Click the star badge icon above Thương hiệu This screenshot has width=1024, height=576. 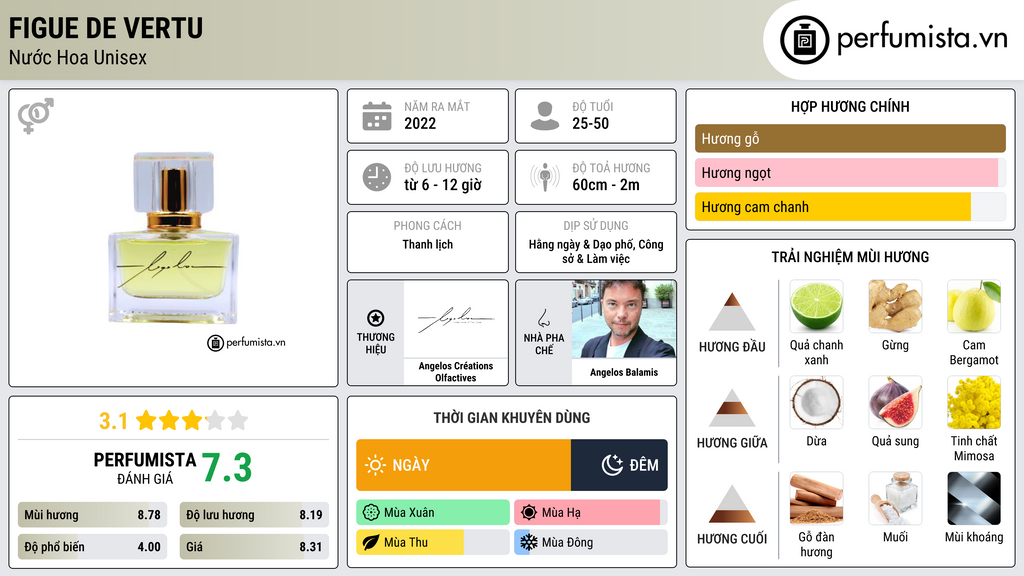376,318
